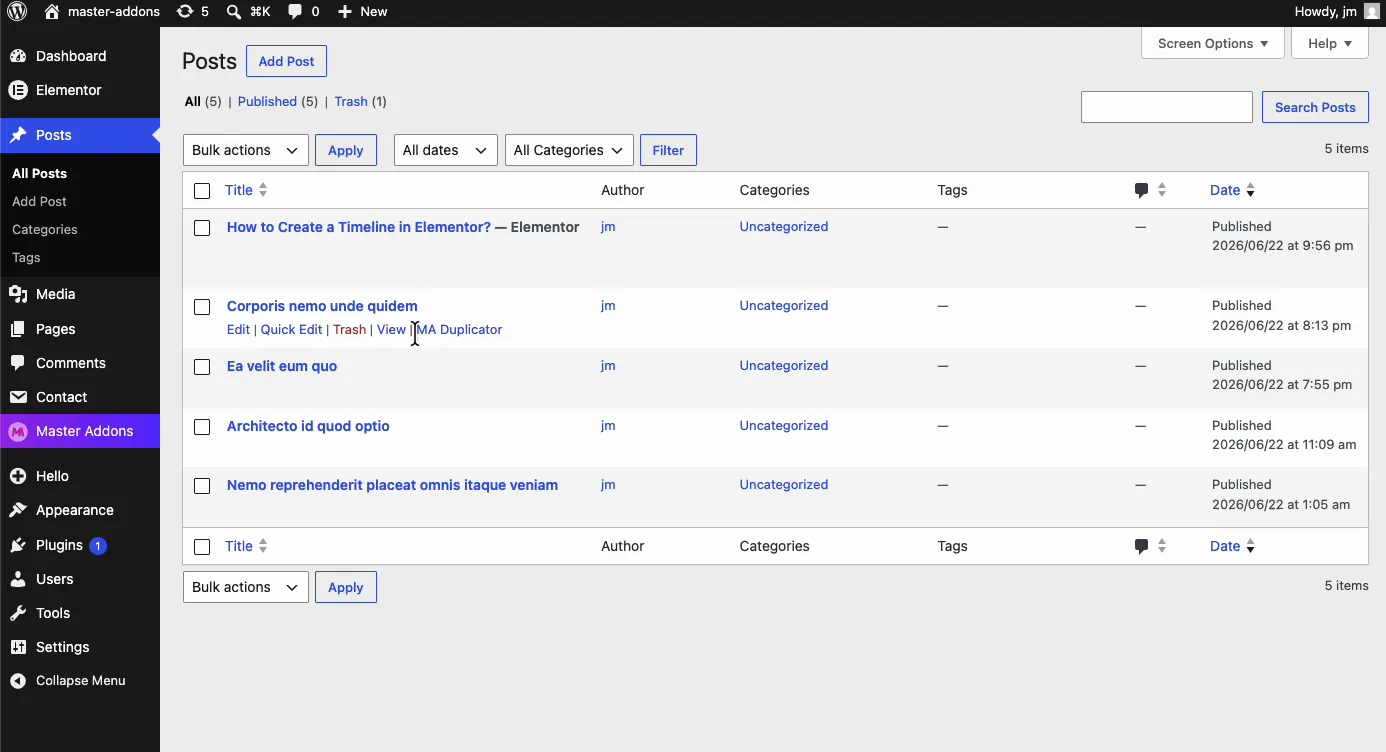
Task: Click the Contact envelope icon in the sidebar
Action: pos(18,397)
